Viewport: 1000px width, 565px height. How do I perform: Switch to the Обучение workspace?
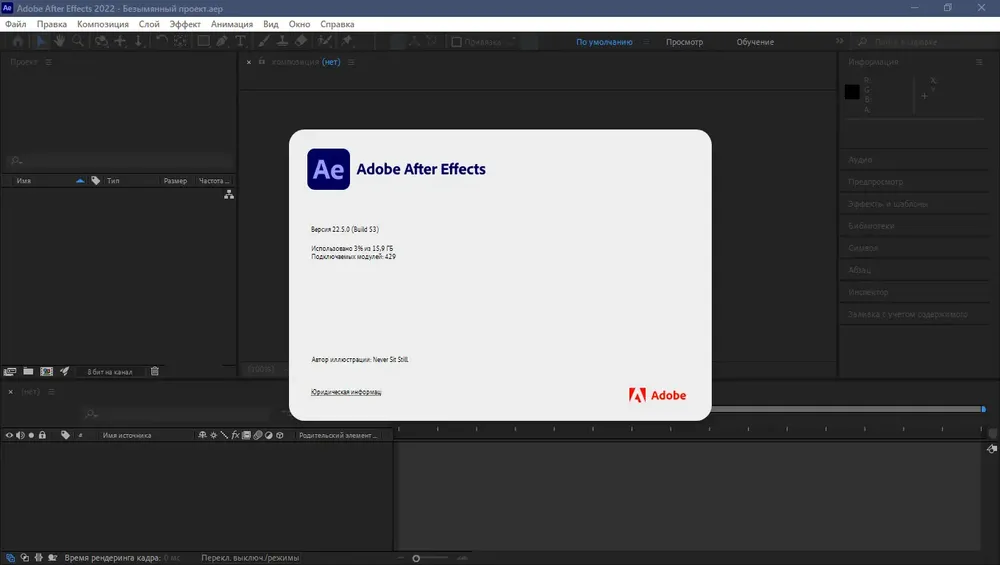[x=755, y=42]
